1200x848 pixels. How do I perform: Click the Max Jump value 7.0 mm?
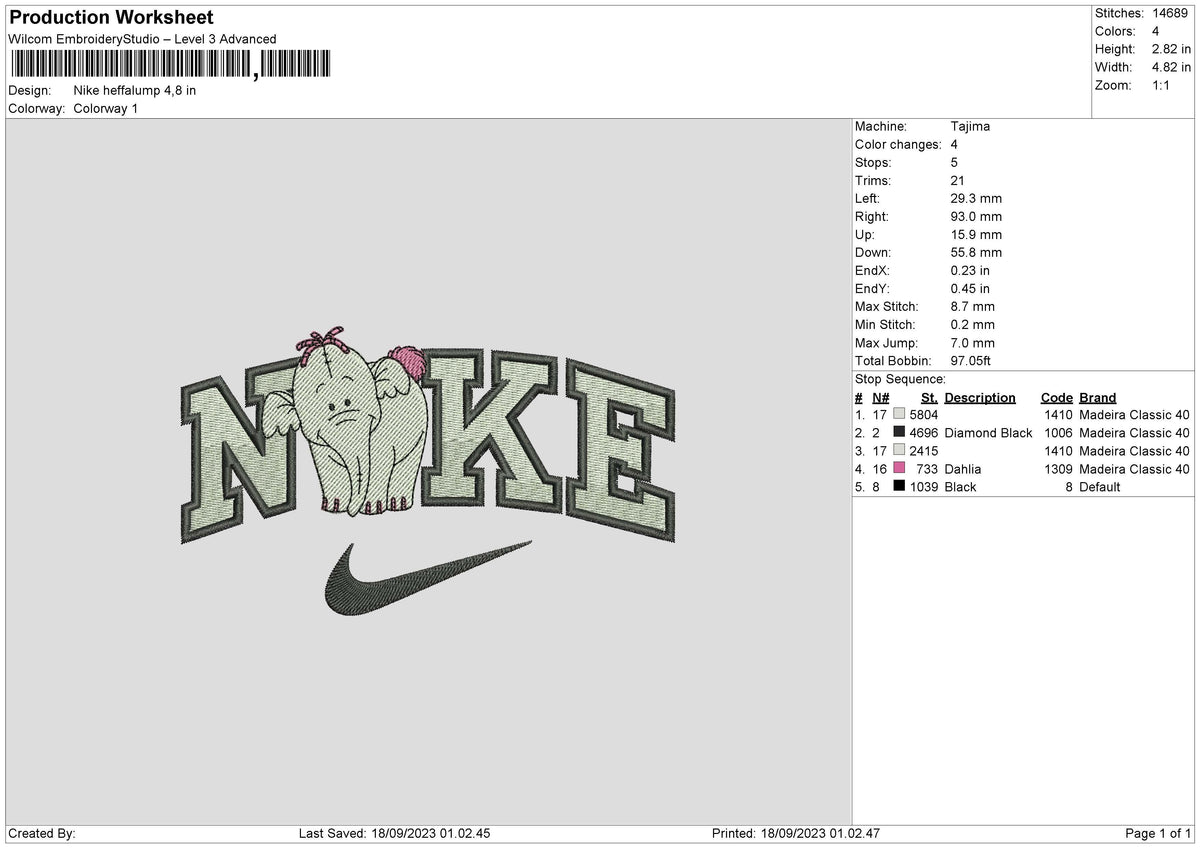tap(972, 343)
